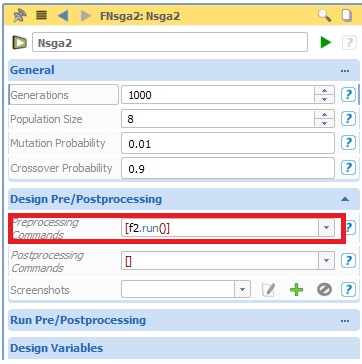Click the Mutation Probability input field
The image size is (362, 364).
click(x=228, y=143)
